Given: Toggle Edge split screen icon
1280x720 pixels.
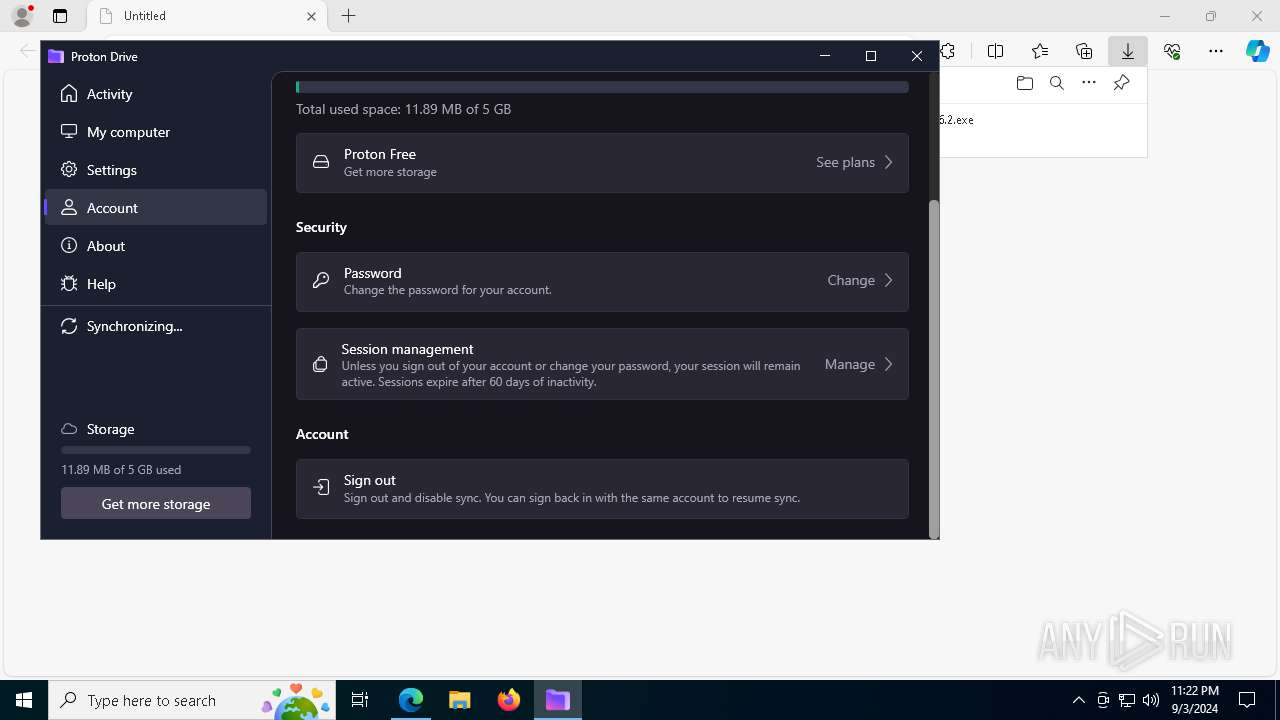Looking at the screenshot, I should 995,51.
